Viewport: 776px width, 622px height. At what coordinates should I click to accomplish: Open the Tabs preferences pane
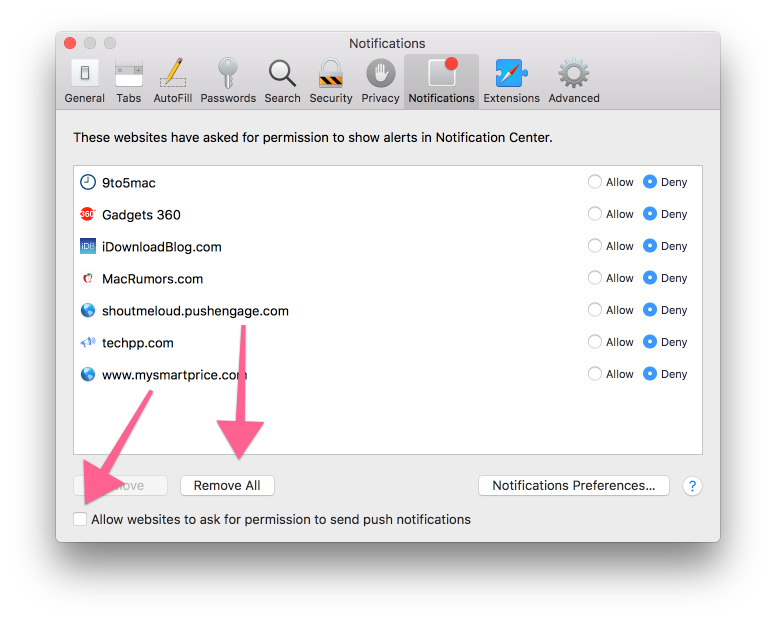point(129,82)
